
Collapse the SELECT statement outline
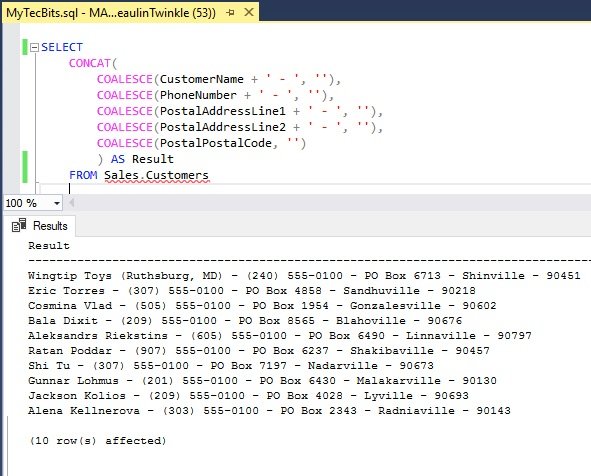34,47
